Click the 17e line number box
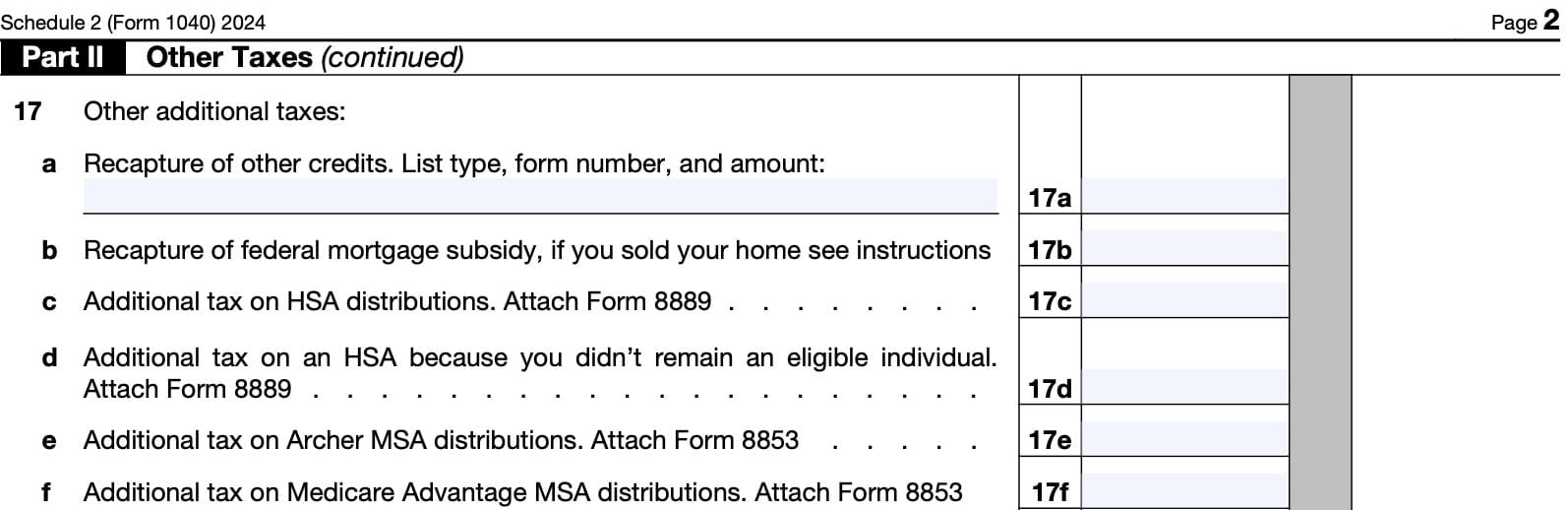The width and height of the screenshot is (1568, 510). 1050,440
